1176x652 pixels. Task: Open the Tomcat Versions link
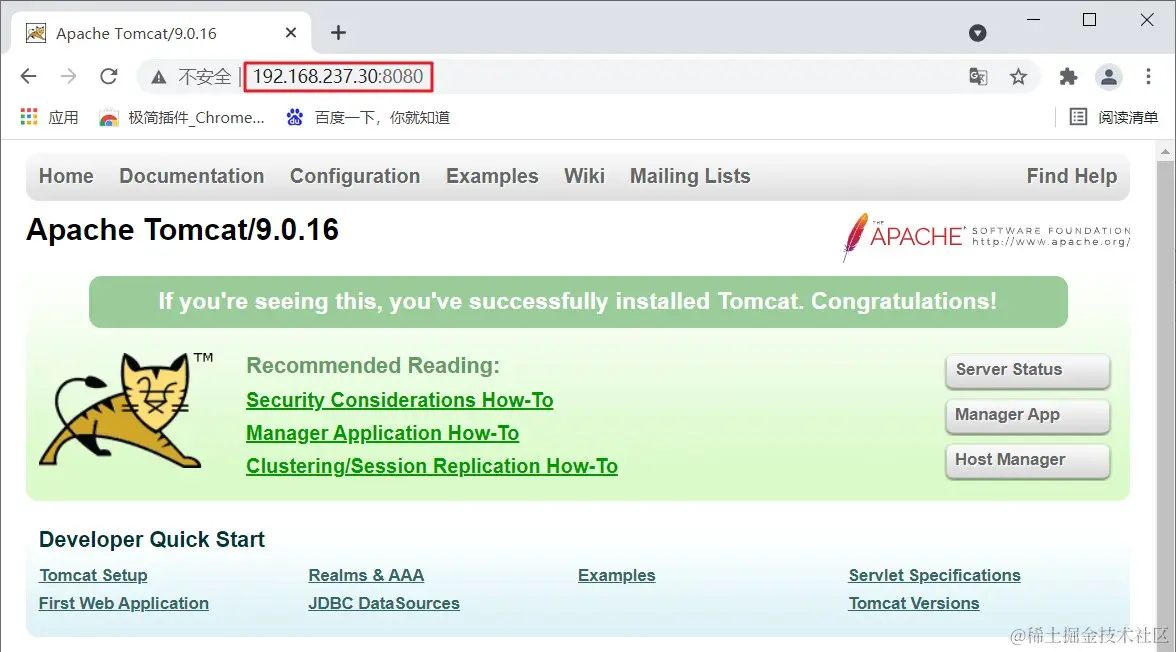(x=914, y=603)
